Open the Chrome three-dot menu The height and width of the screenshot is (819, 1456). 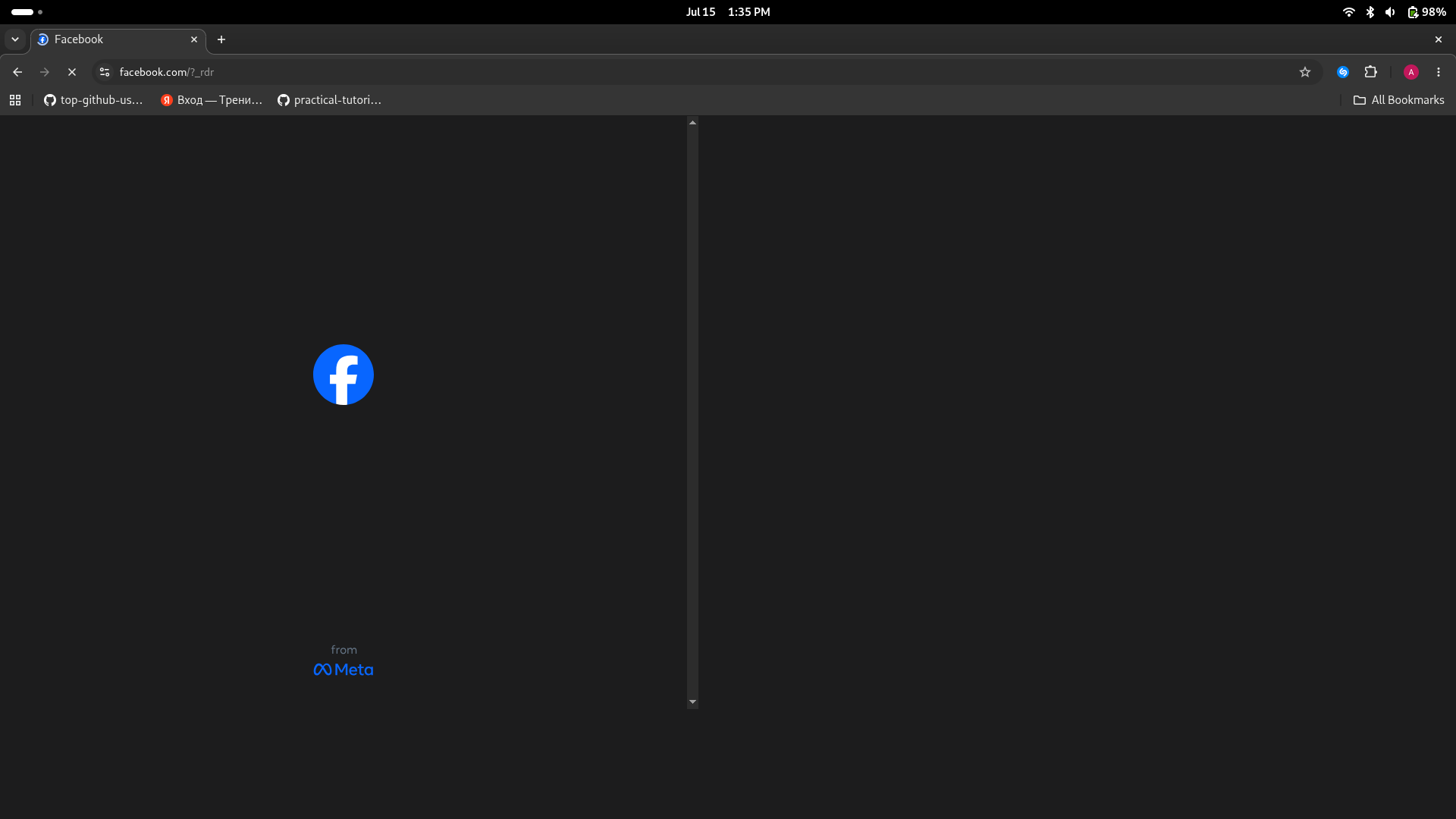point(1439,72)
